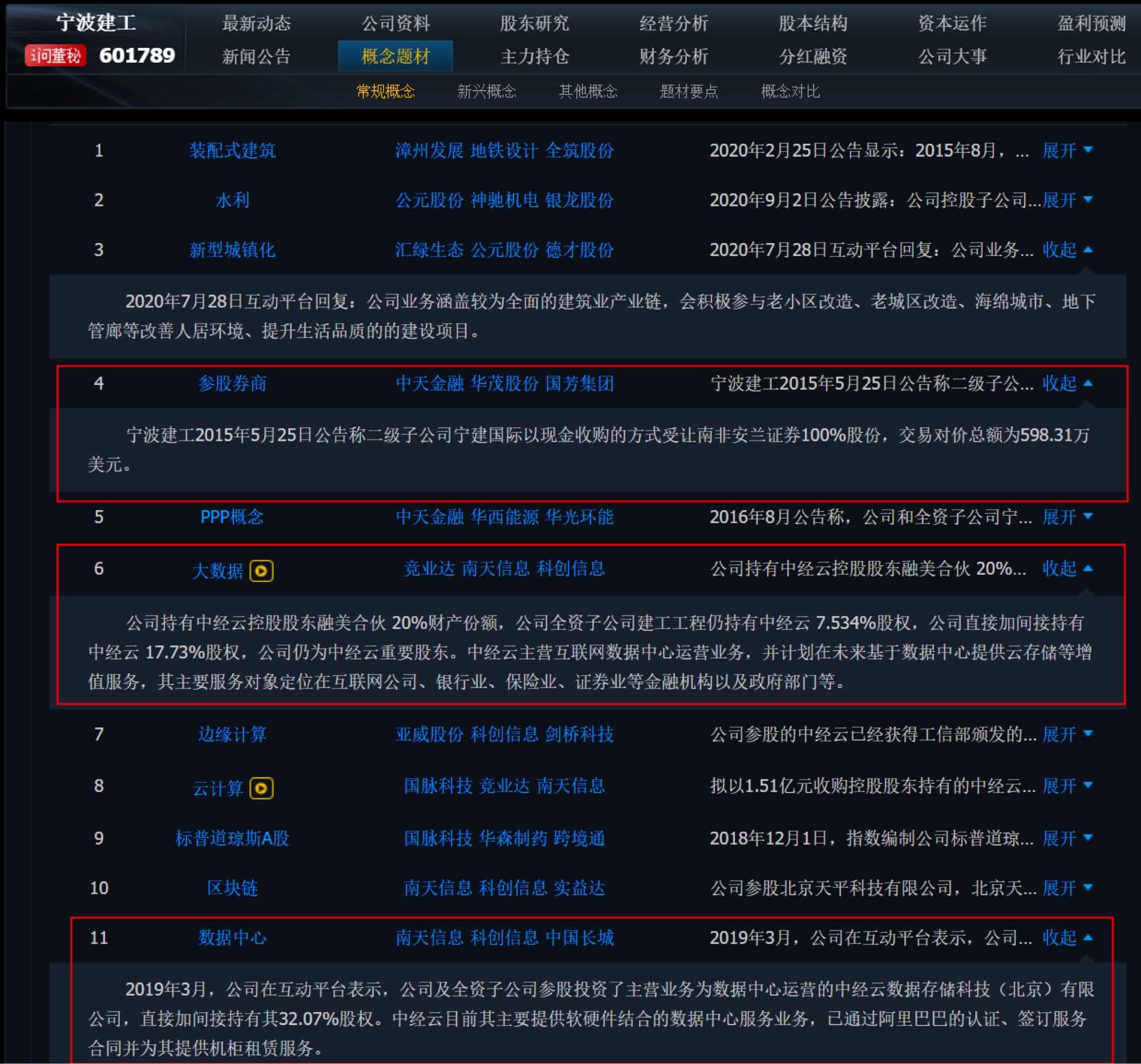Expand PPP概念 row details
This screenshot has width=1141, height=1064.
[x=1067, y=516]
